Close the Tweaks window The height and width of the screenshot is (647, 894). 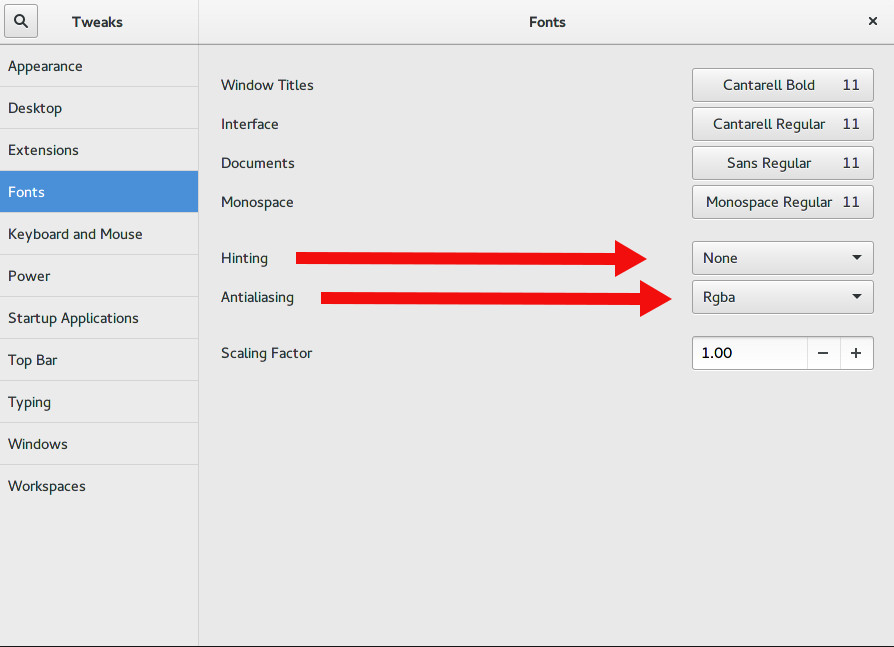pos(873,21)
